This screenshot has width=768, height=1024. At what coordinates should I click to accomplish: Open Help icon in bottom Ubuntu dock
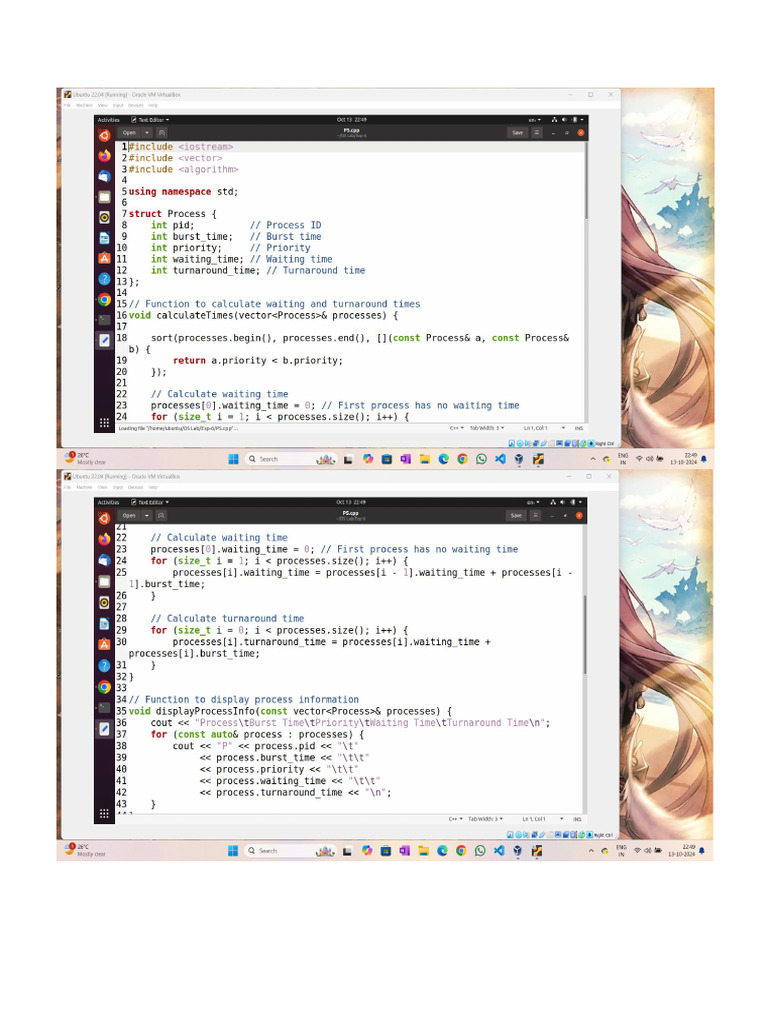[x=104, y=665]
